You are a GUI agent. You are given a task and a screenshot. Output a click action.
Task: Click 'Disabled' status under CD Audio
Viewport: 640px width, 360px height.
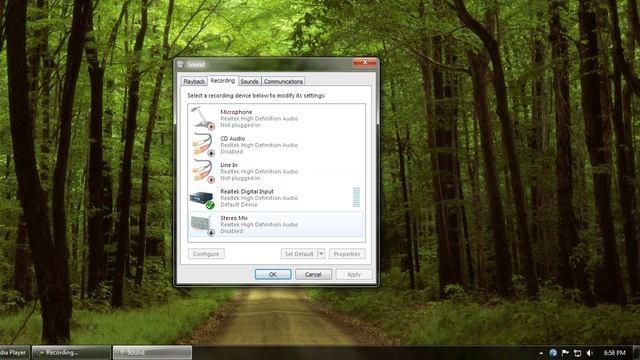click(x=232, y=151)
